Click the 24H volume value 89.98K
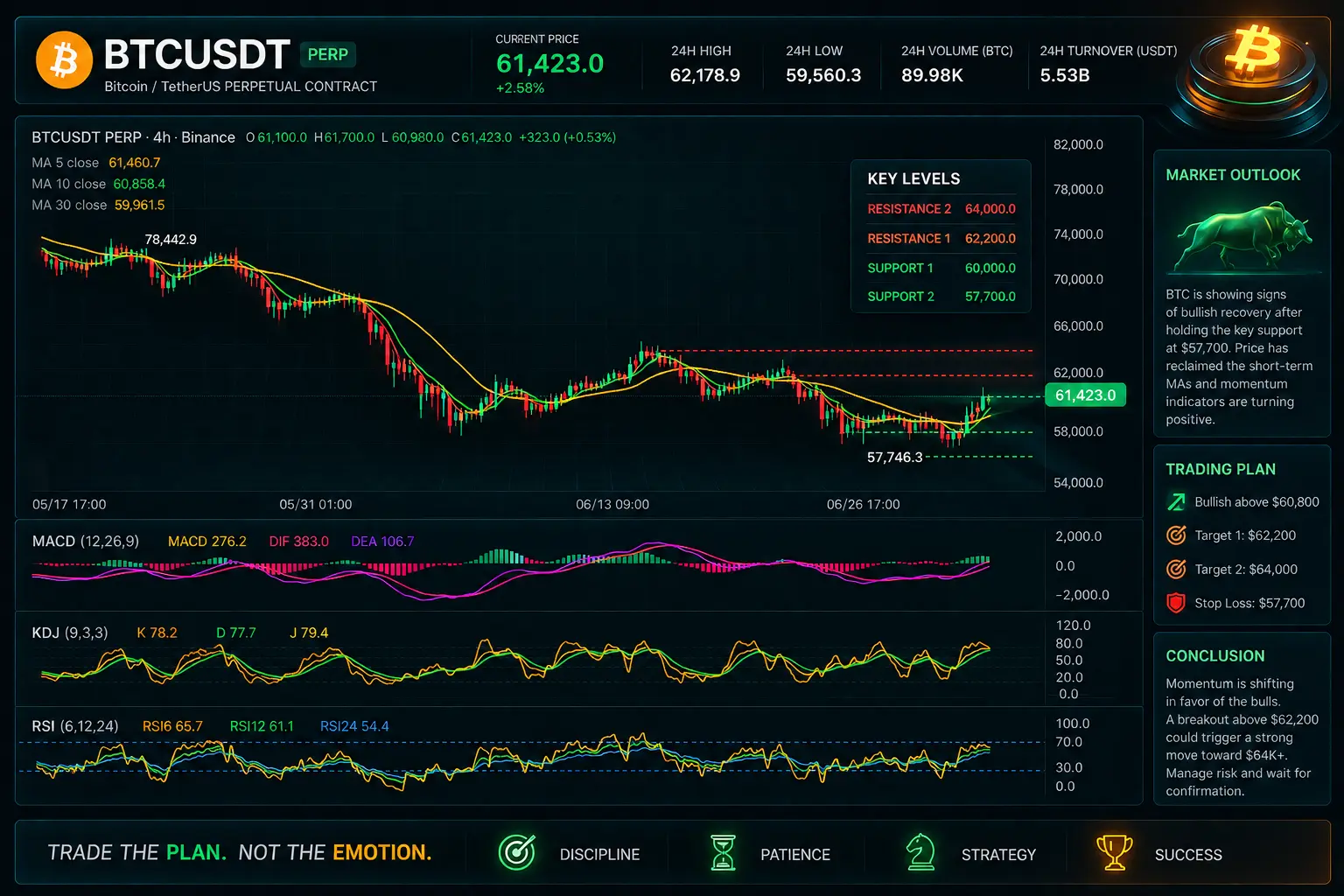The width and height of the screenshot is (1344, 896). 932,76
